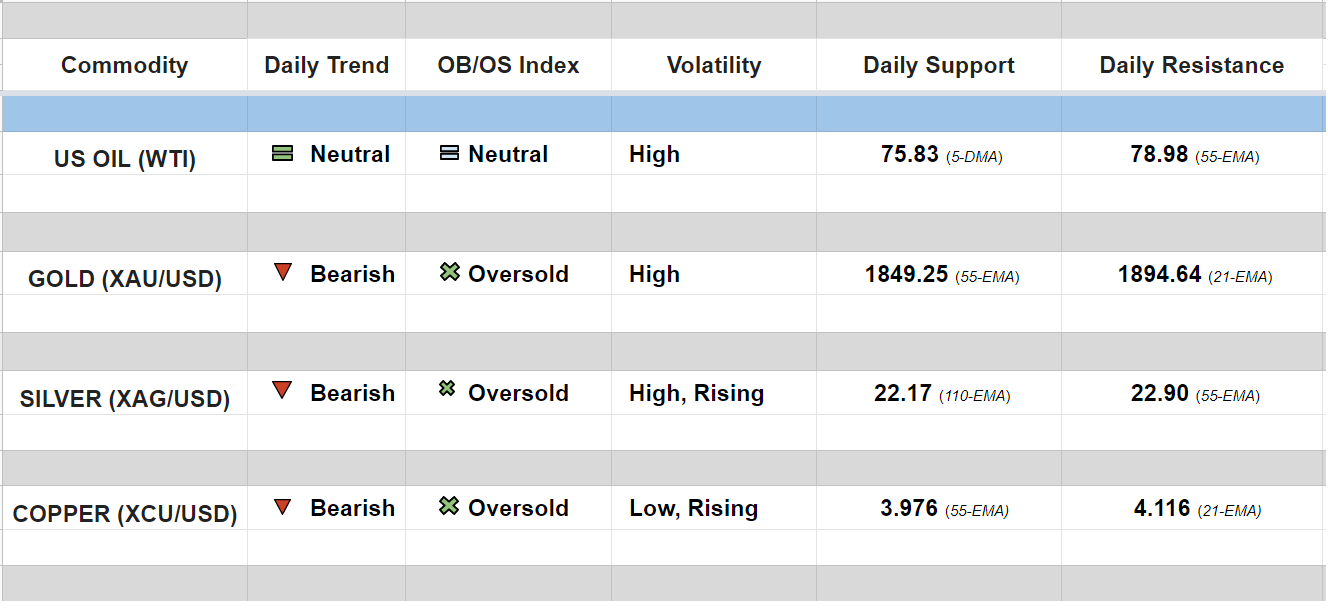Select the SILVER (XAG/USD) cell
The image size is (1328, 608).
124,399
